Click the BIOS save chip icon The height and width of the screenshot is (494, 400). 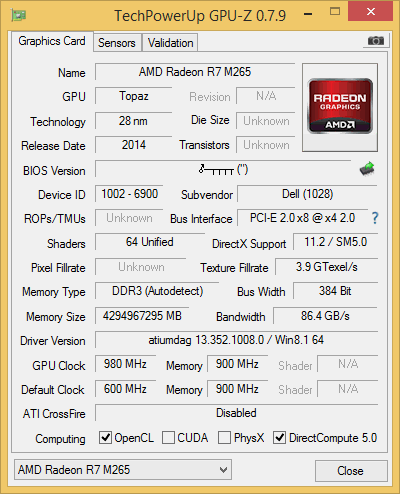click(x=367, y=169)
